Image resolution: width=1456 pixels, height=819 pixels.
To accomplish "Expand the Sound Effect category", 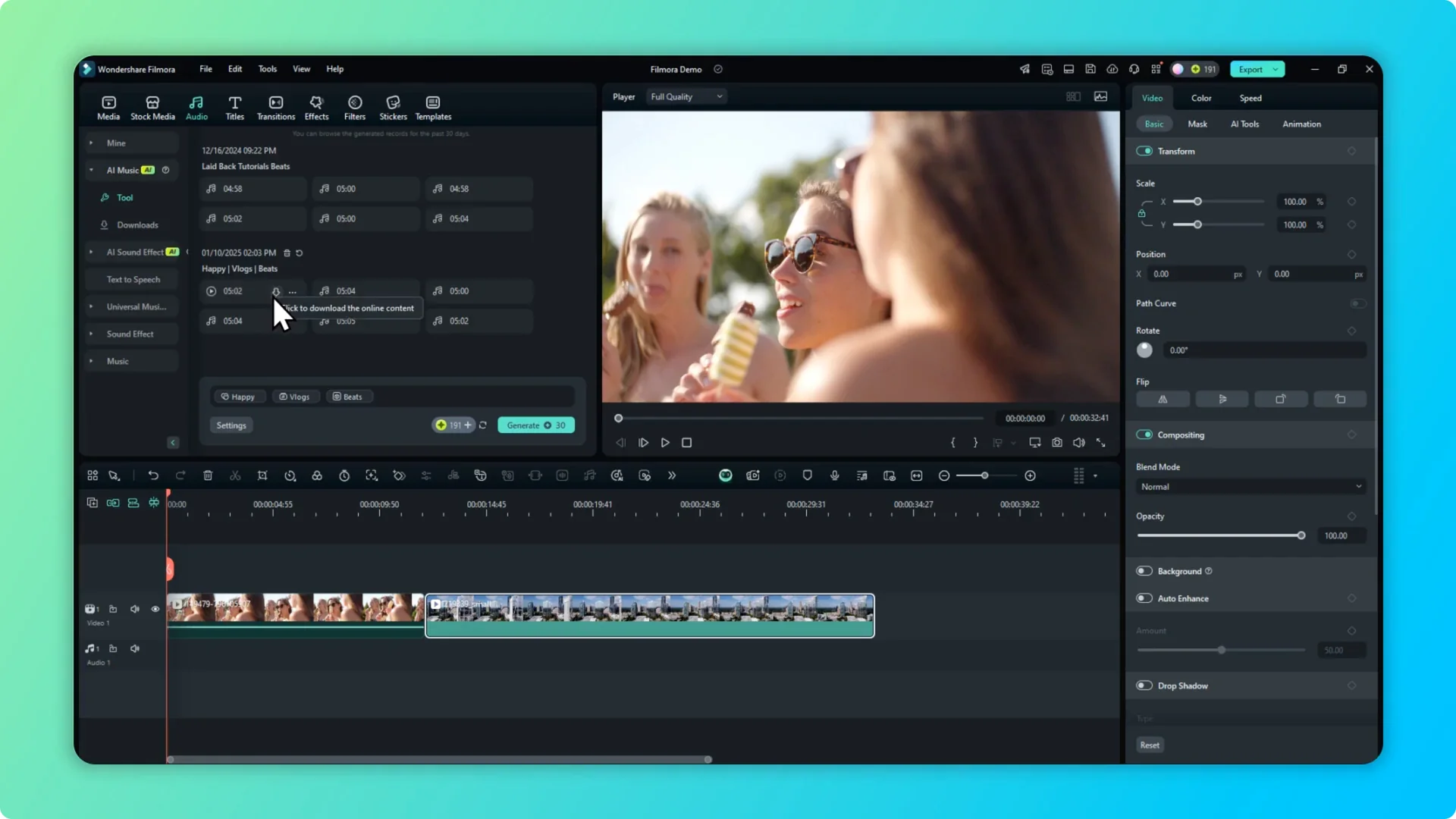I will [x=91, y=334].
